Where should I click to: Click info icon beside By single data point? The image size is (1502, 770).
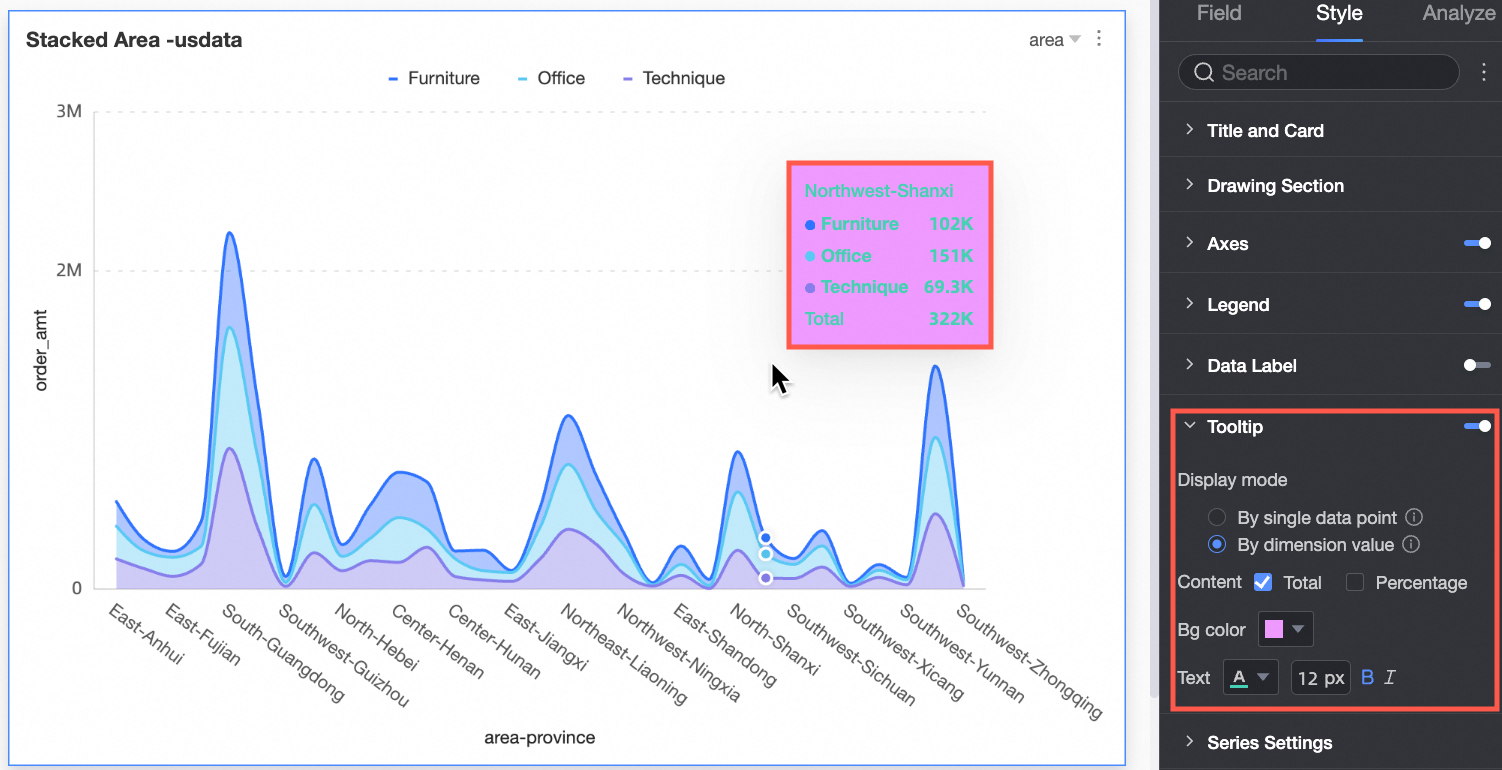tap(1414, 517)
